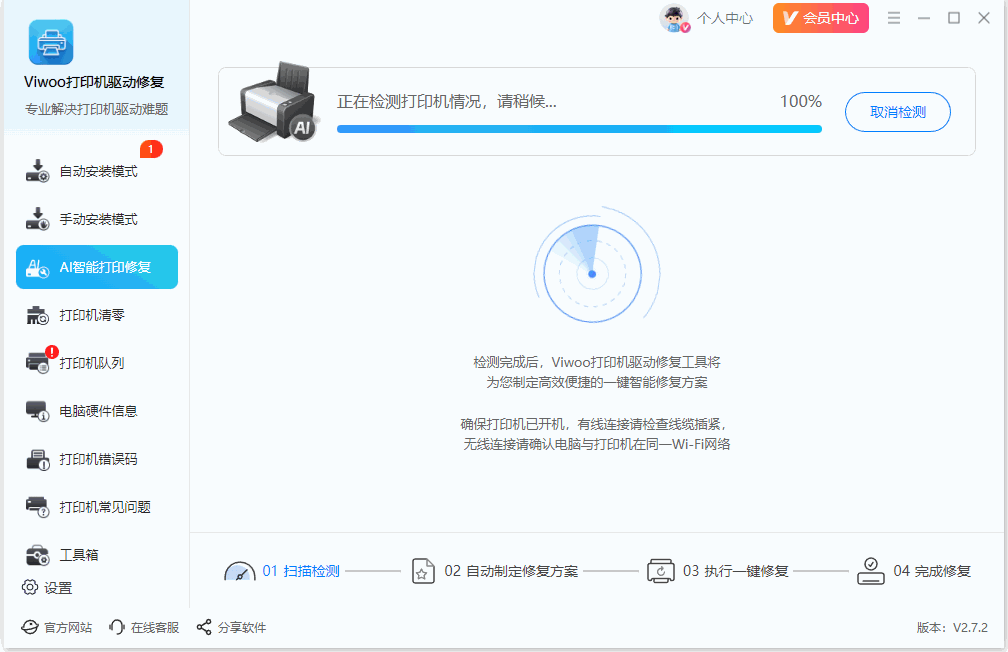1008x652 pixels.
Task: Click the AI printer illustration
Action: click(x=273, y=101)
